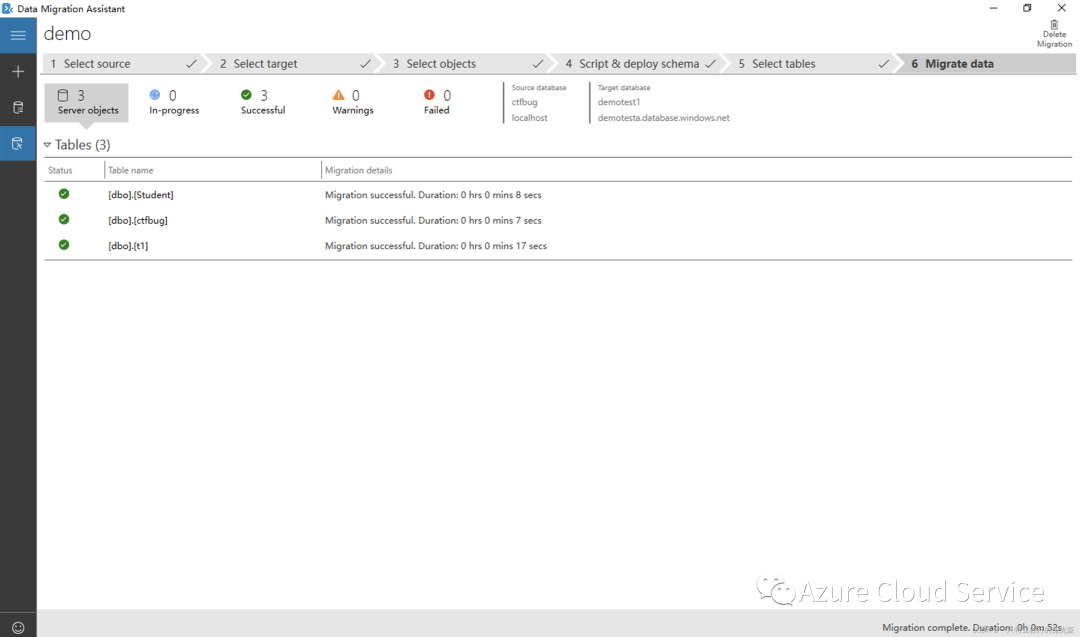Open the migrations icon in the sidebar
Image resolution: width=1080 pixels, height=637 pixels.
coord(18,143)
